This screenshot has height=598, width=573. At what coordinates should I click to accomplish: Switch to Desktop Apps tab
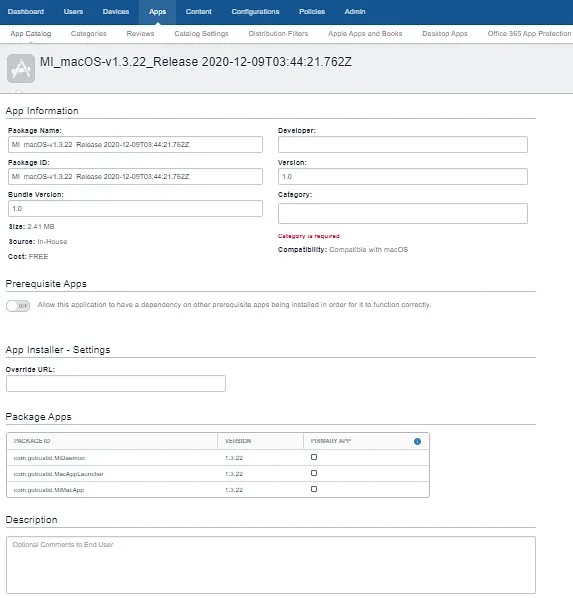point(445,34)
